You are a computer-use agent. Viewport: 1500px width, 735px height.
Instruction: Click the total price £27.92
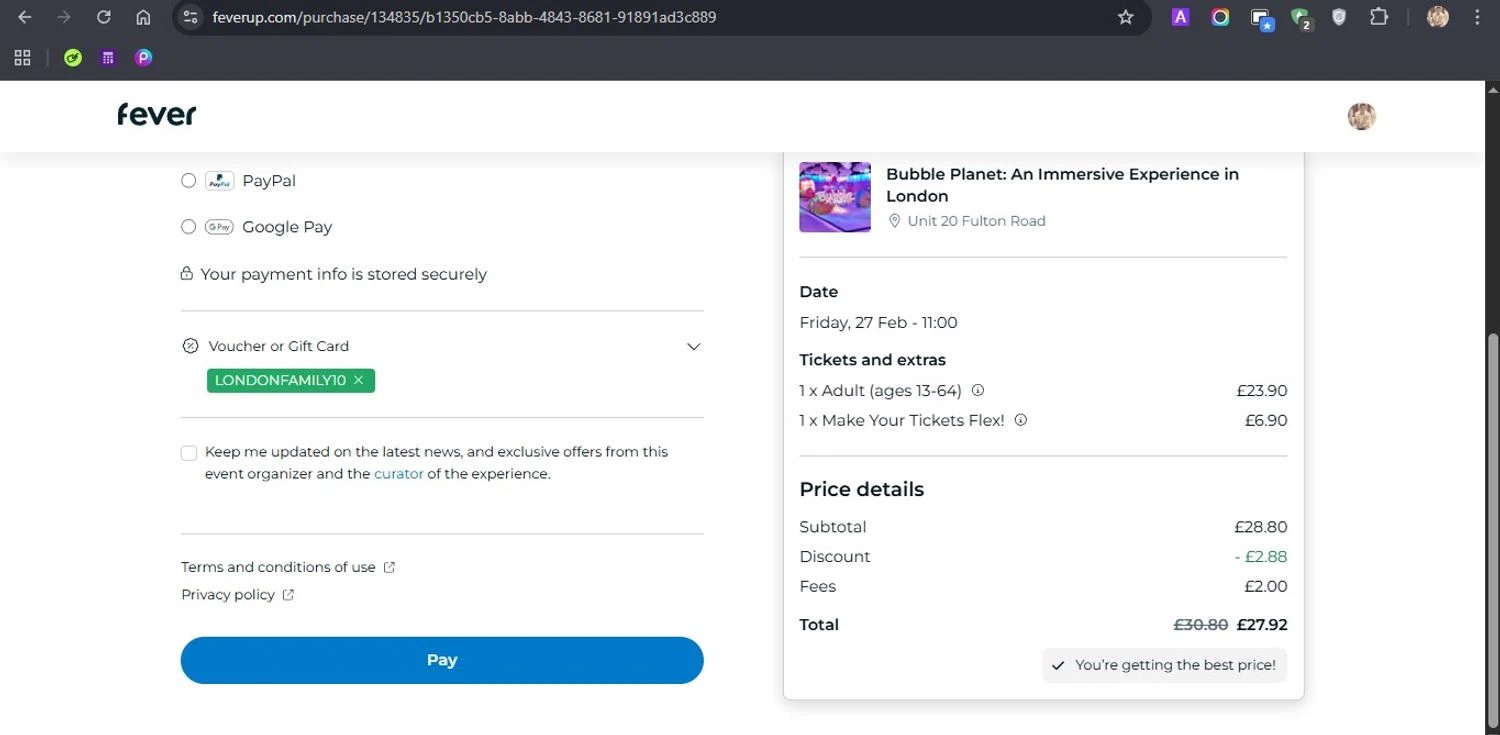coord(1262,625)
